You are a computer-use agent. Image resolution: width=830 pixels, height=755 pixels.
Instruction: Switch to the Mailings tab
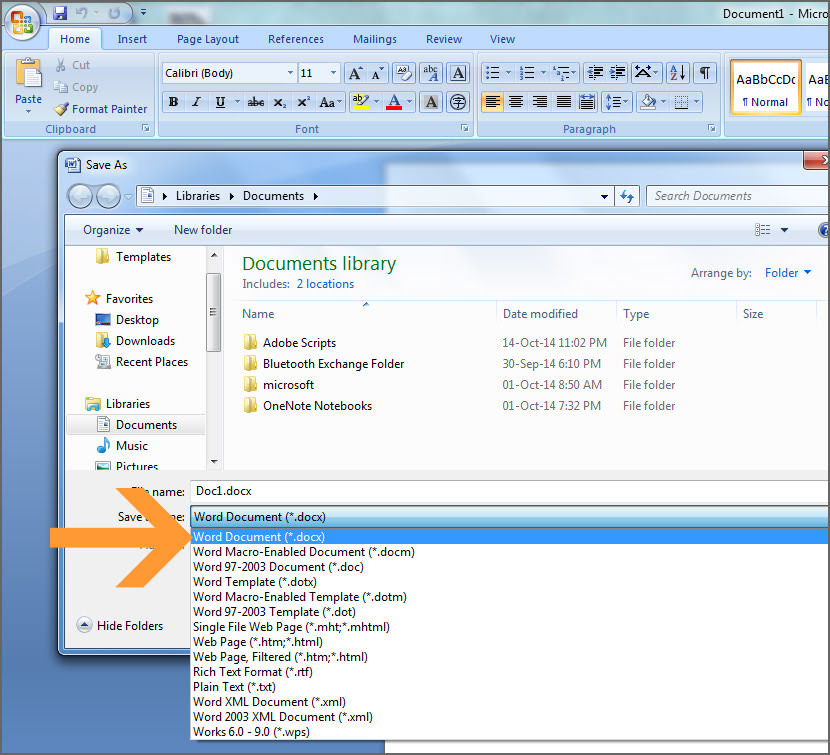375,39
